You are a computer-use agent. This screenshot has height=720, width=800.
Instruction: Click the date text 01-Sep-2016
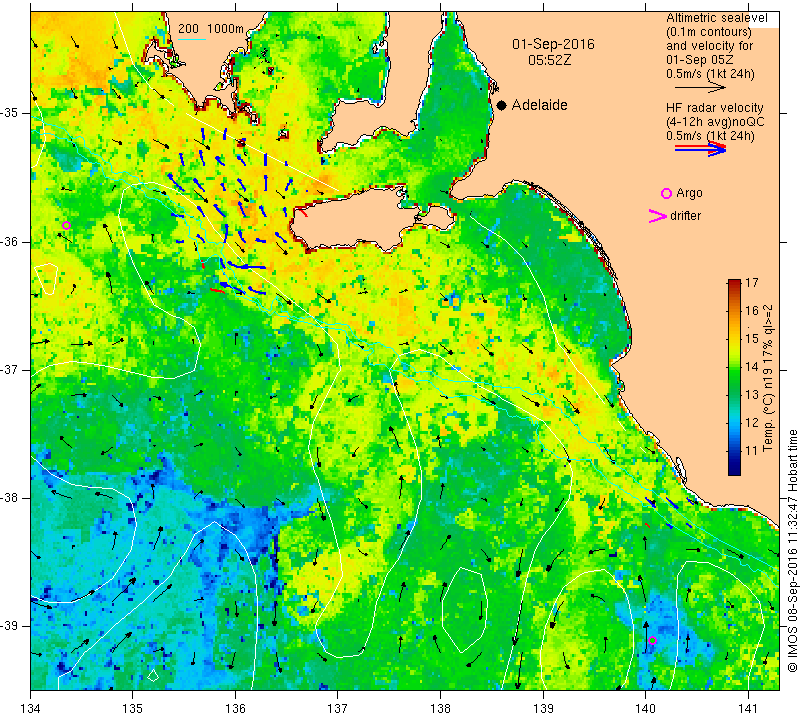tap(553, 44)
